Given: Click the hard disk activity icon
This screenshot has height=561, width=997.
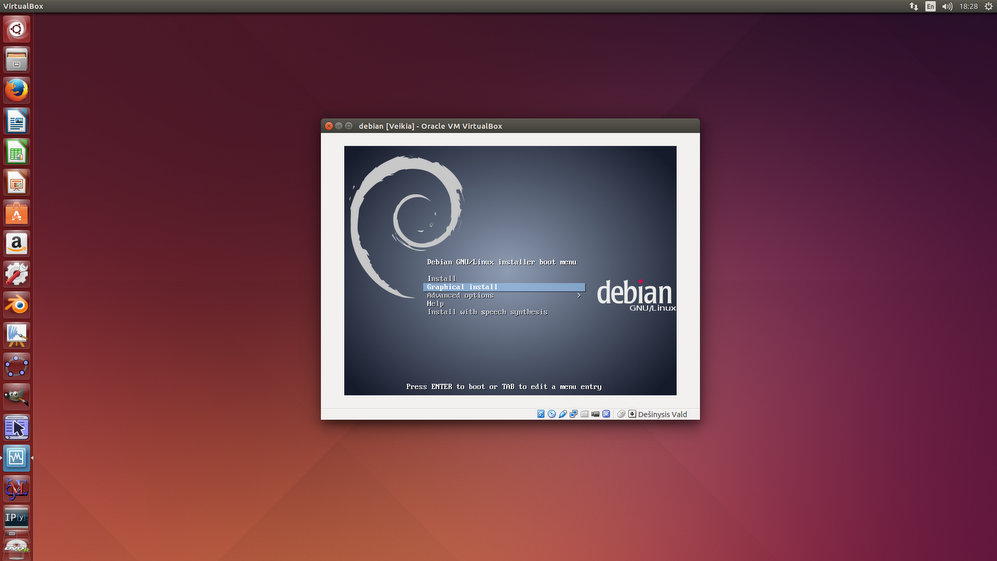Looking at the screenshot, I should (x=541, y=414).
